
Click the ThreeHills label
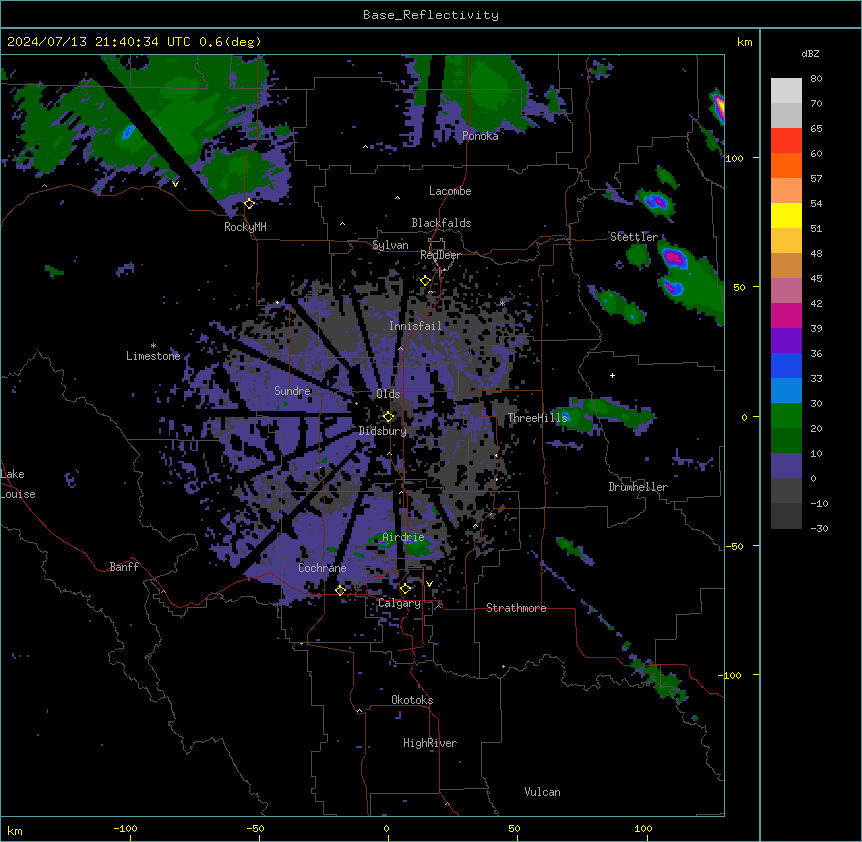[537, 418]
